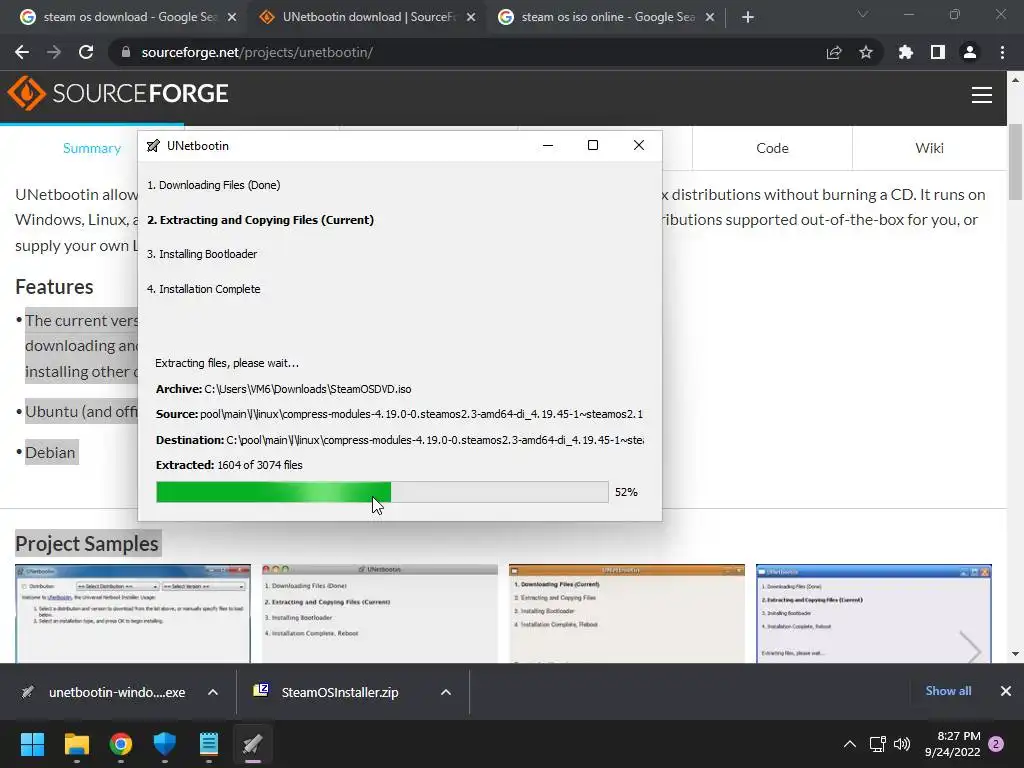Click the Debian list item
1024x768 pixels.
50,452
